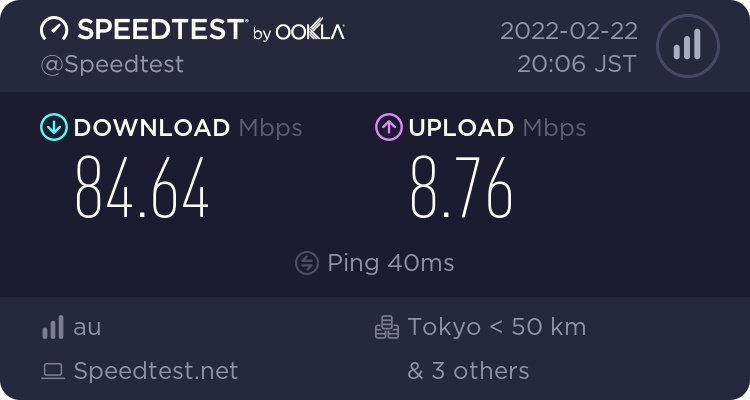The height and width of the screenshot is (400, 750).
Task: Click the "& 3 others" servers text
Action: point(468,371)
